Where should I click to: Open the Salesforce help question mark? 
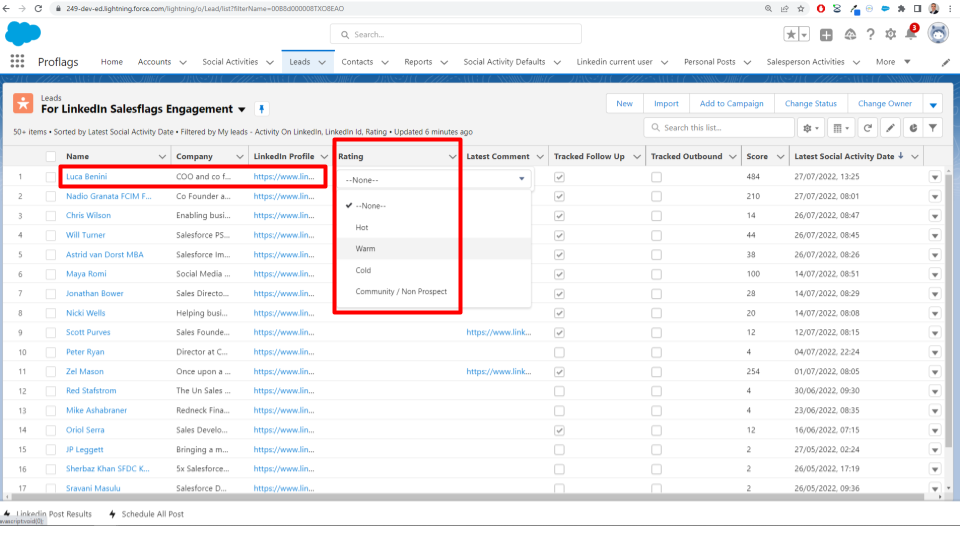click(870, 35)
